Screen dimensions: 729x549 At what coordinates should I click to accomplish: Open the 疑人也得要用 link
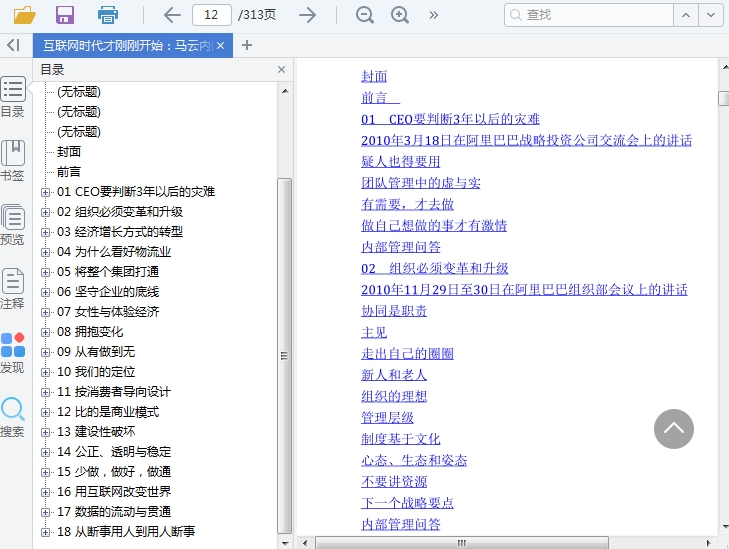pos(400,162)
